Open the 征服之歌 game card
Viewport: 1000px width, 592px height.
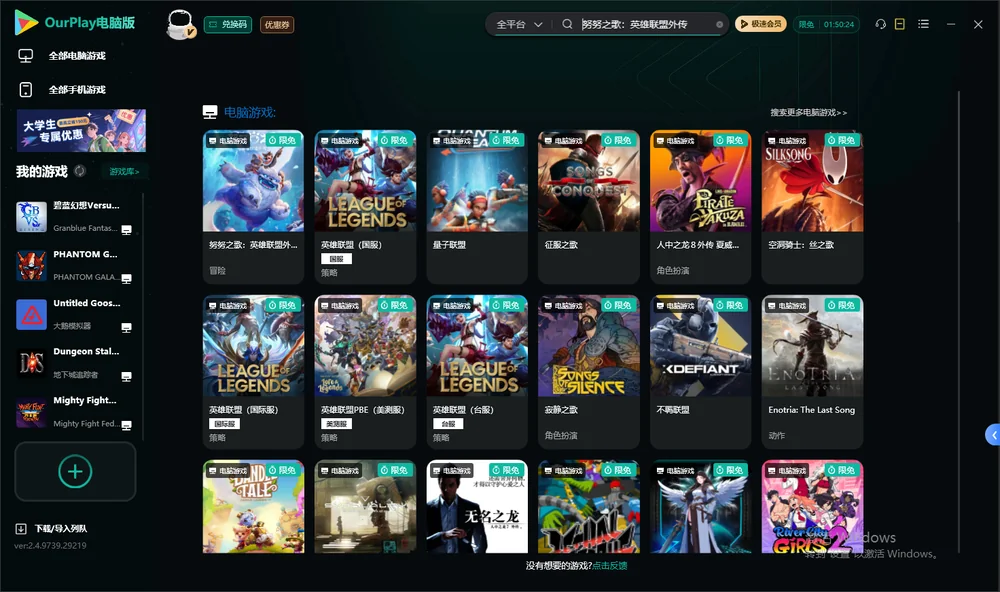click(x=589, y=207)
